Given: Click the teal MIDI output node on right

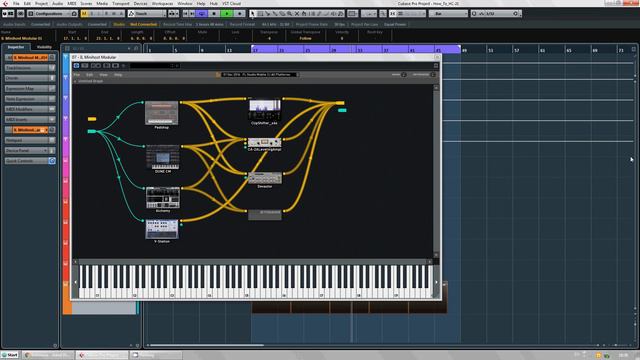Looking at the screenshot, I should [x=342, y=110].
